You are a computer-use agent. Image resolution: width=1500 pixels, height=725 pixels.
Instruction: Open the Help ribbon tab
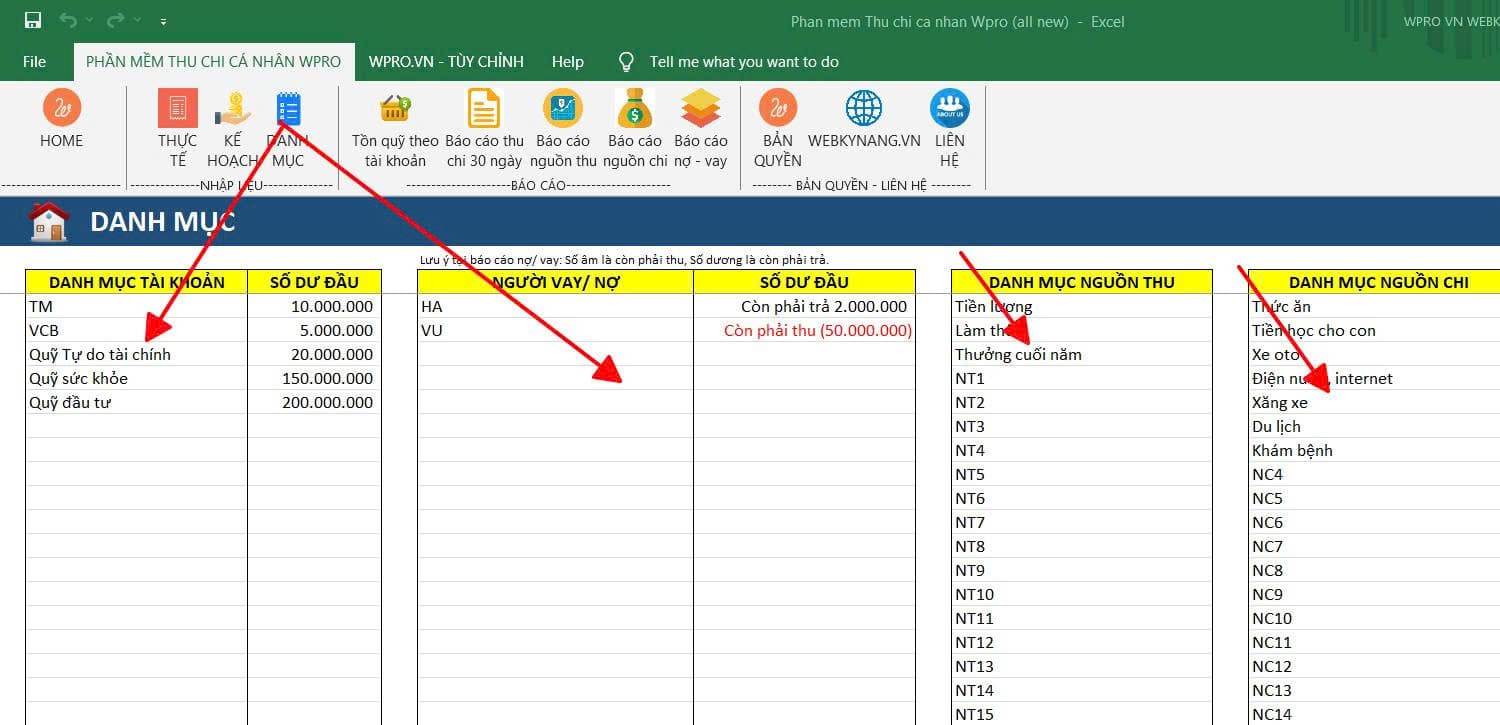(567, 62)
